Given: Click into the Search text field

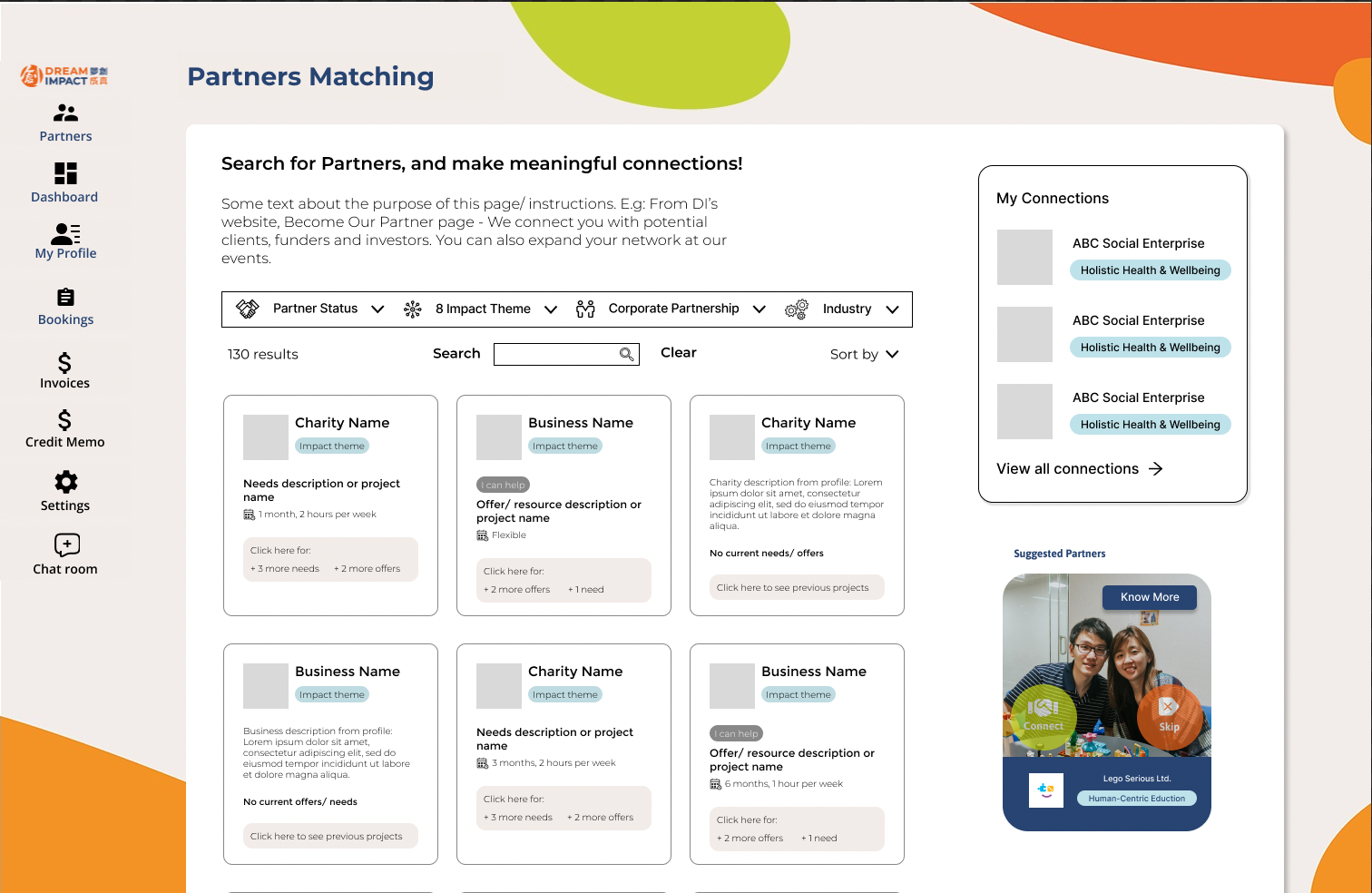Looking at the screenshot, I should [x=555, y=354].
